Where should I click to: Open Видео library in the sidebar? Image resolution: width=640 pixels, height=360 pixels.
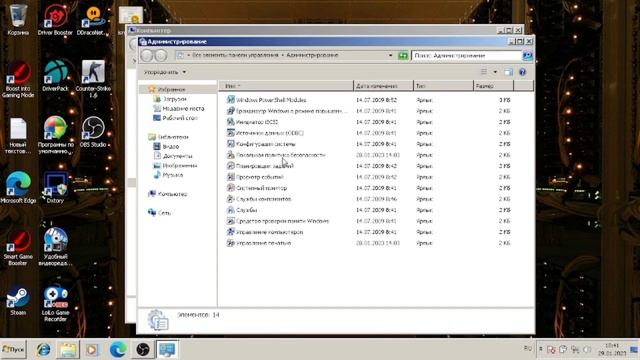point(171,147)
